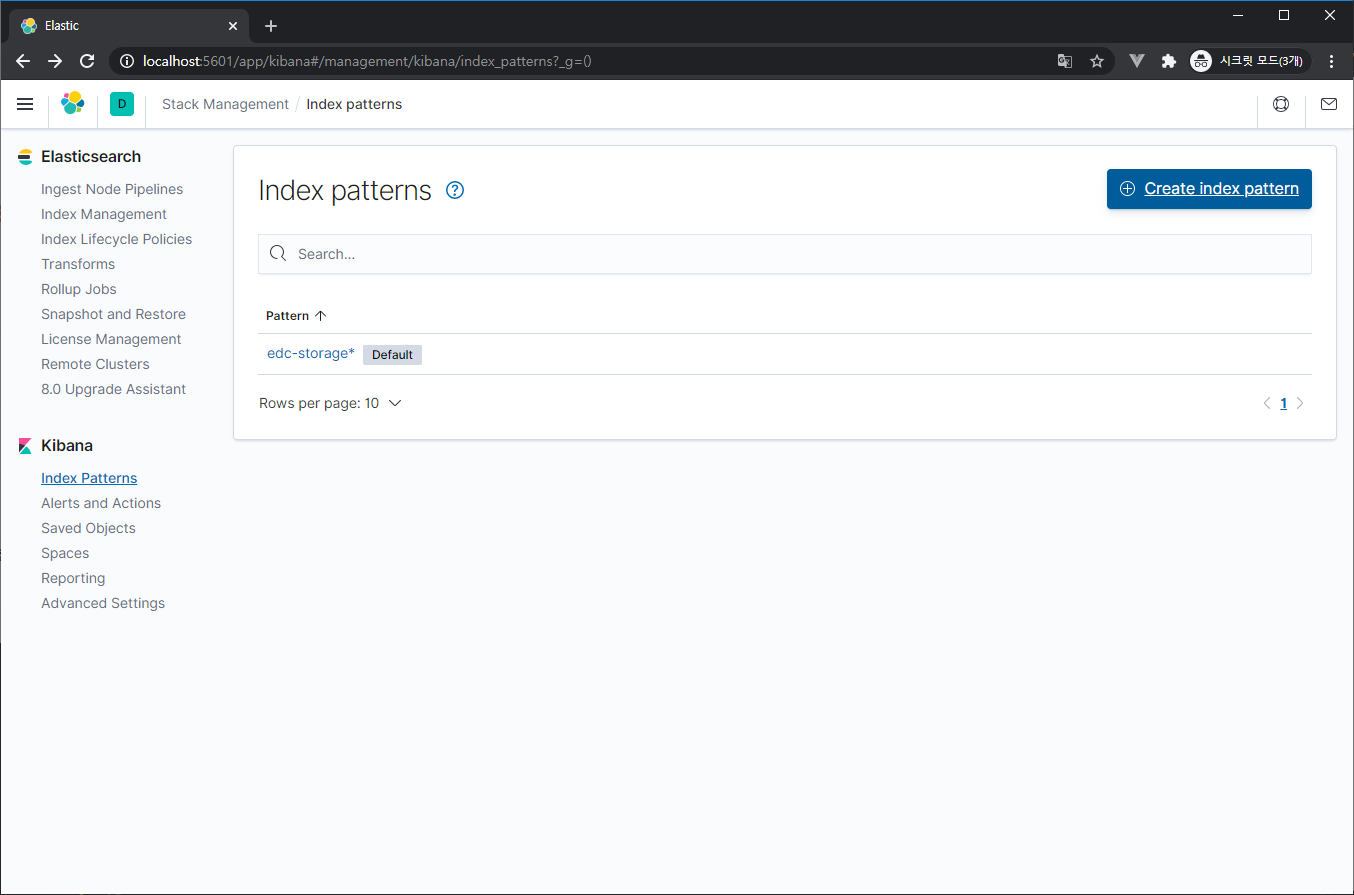Screen dimensions: 1354x895
Task: Select the Elastic browser tab
Action: click(128, 25)
